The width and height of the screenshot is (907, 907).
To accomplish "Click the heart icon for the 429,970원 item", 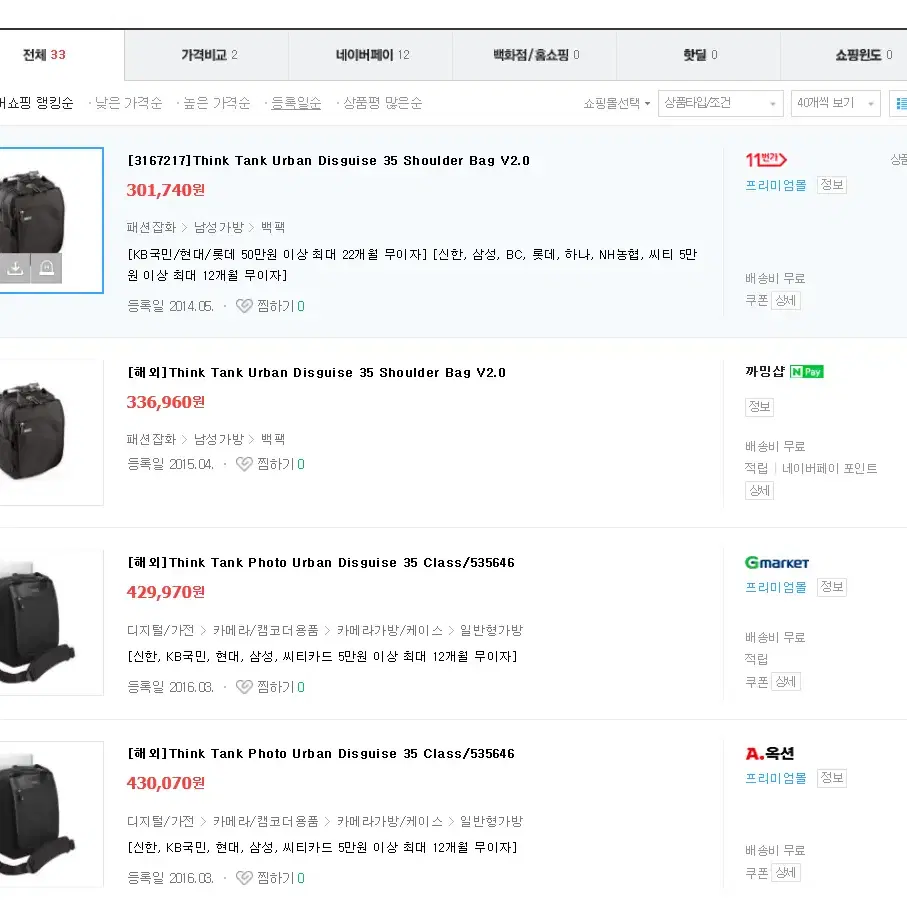I will 244,687.
